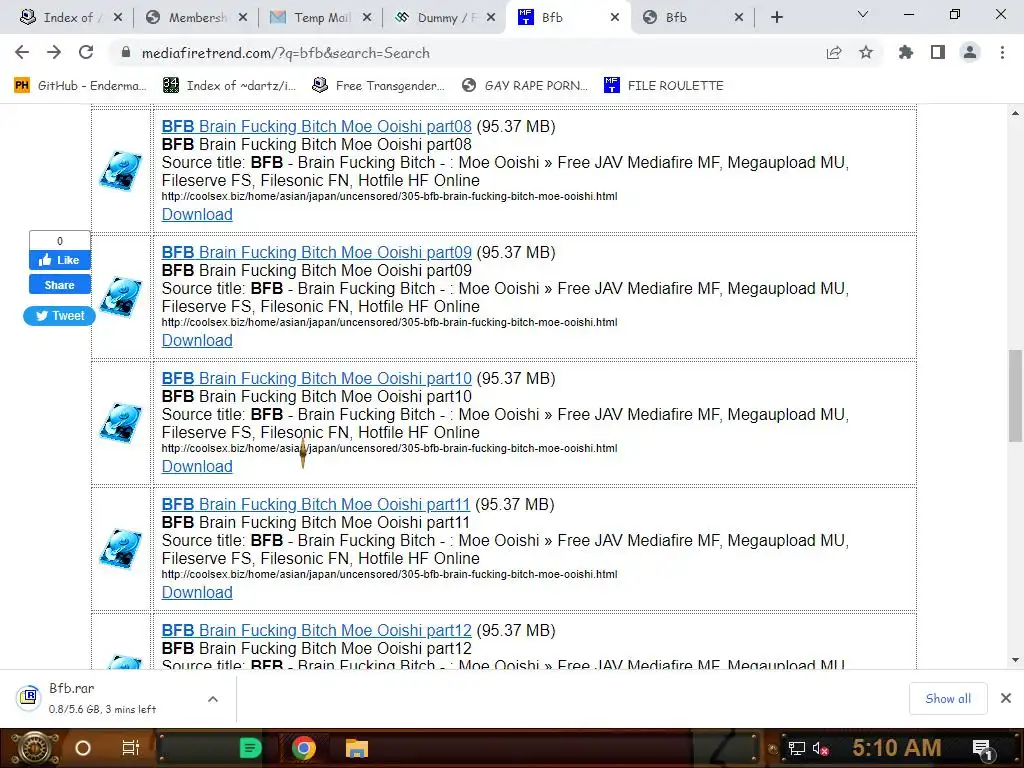Close the 'Dummy / F' tab
The image size is (1024, 768).
[x=491, y=18]
